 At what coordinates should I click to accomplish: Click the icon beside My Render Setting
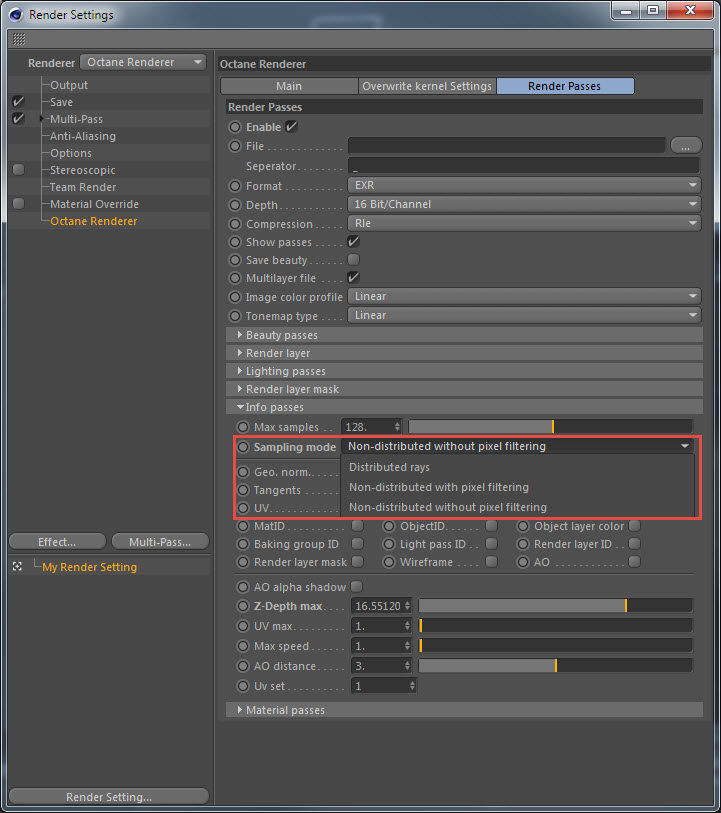[x=17, y=566]
